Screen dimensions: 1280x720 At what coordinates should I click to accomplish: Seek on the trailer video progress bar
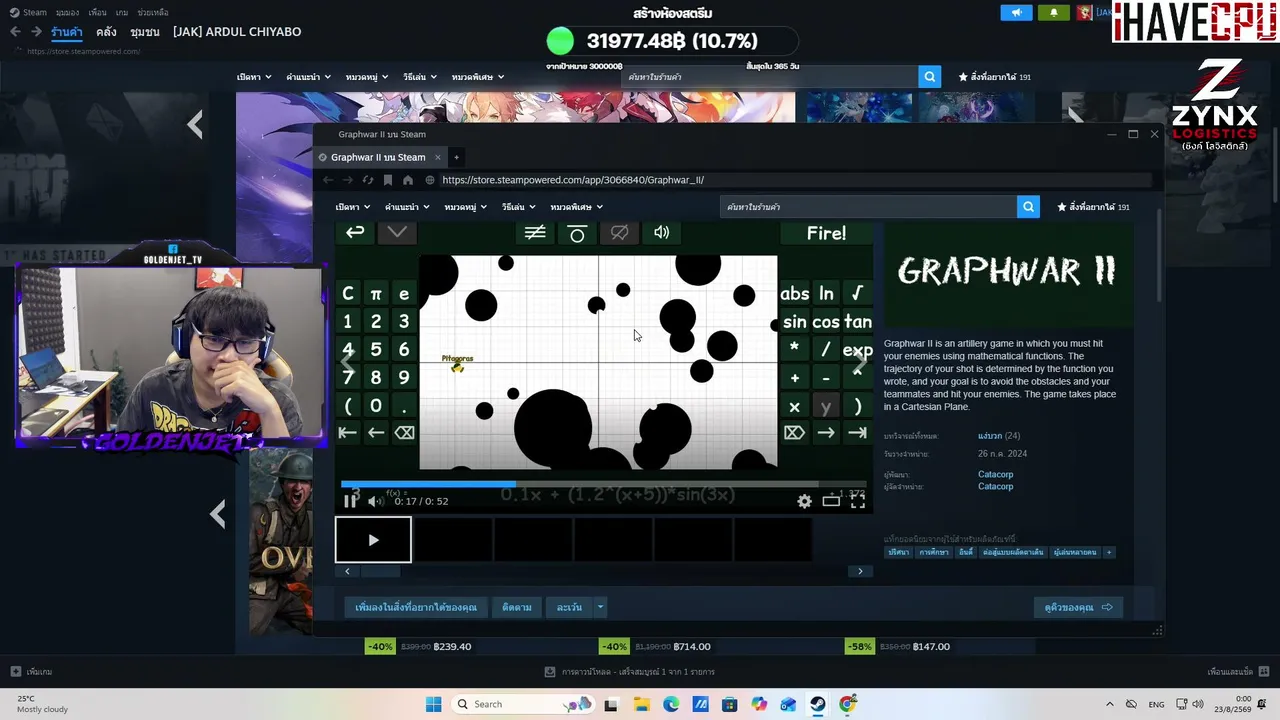tap(603, 485)
